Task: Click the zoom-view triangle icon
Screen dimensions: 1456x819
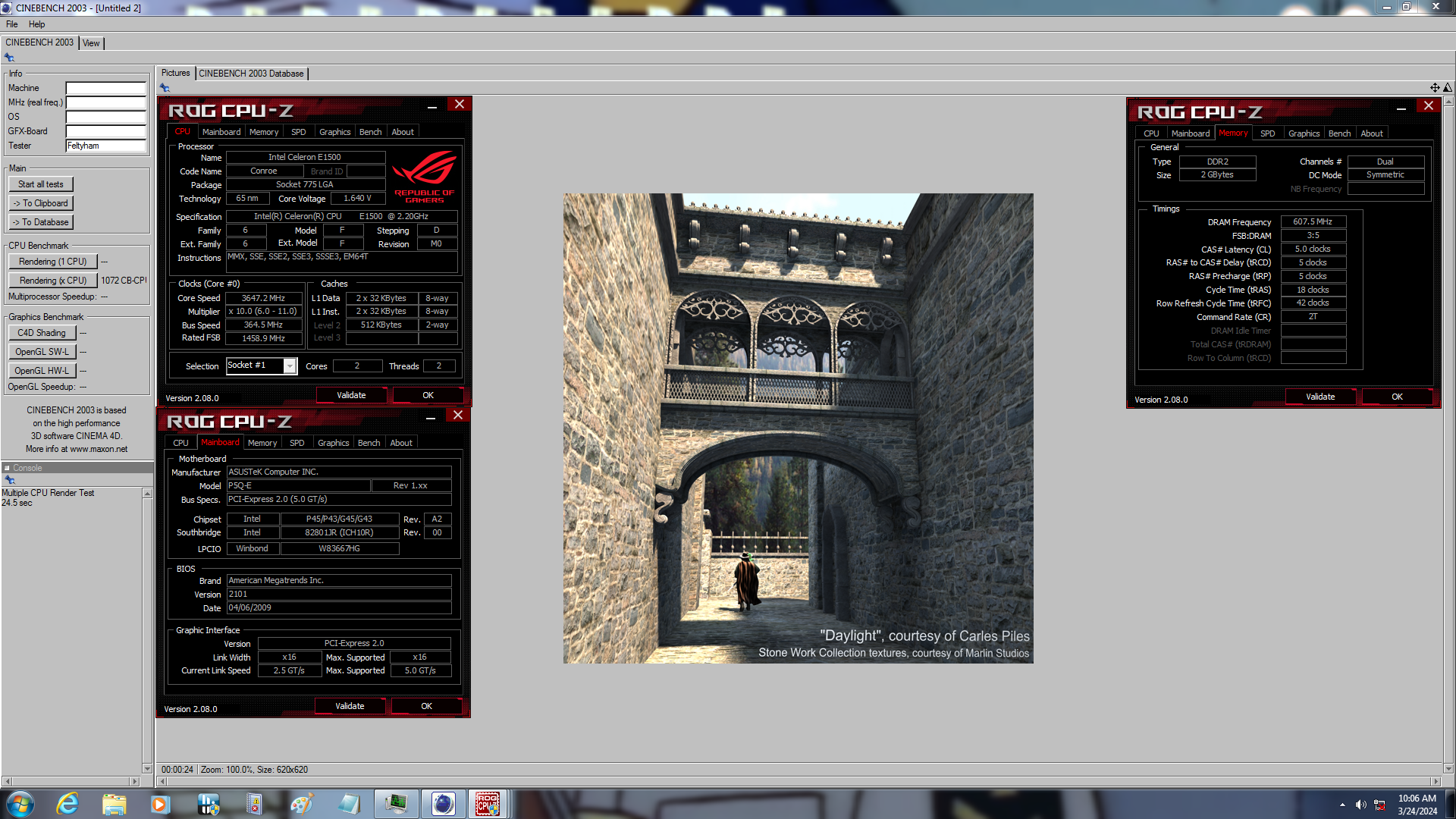Action: coord(1447,88)
